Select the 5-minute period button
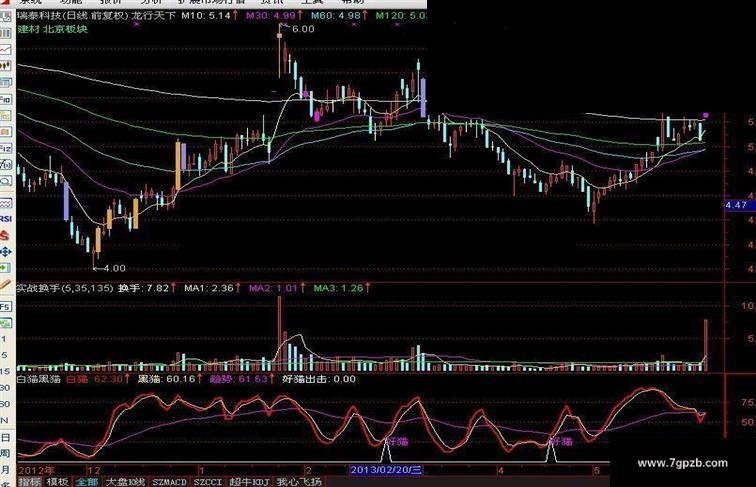 (x=4, y=355)
